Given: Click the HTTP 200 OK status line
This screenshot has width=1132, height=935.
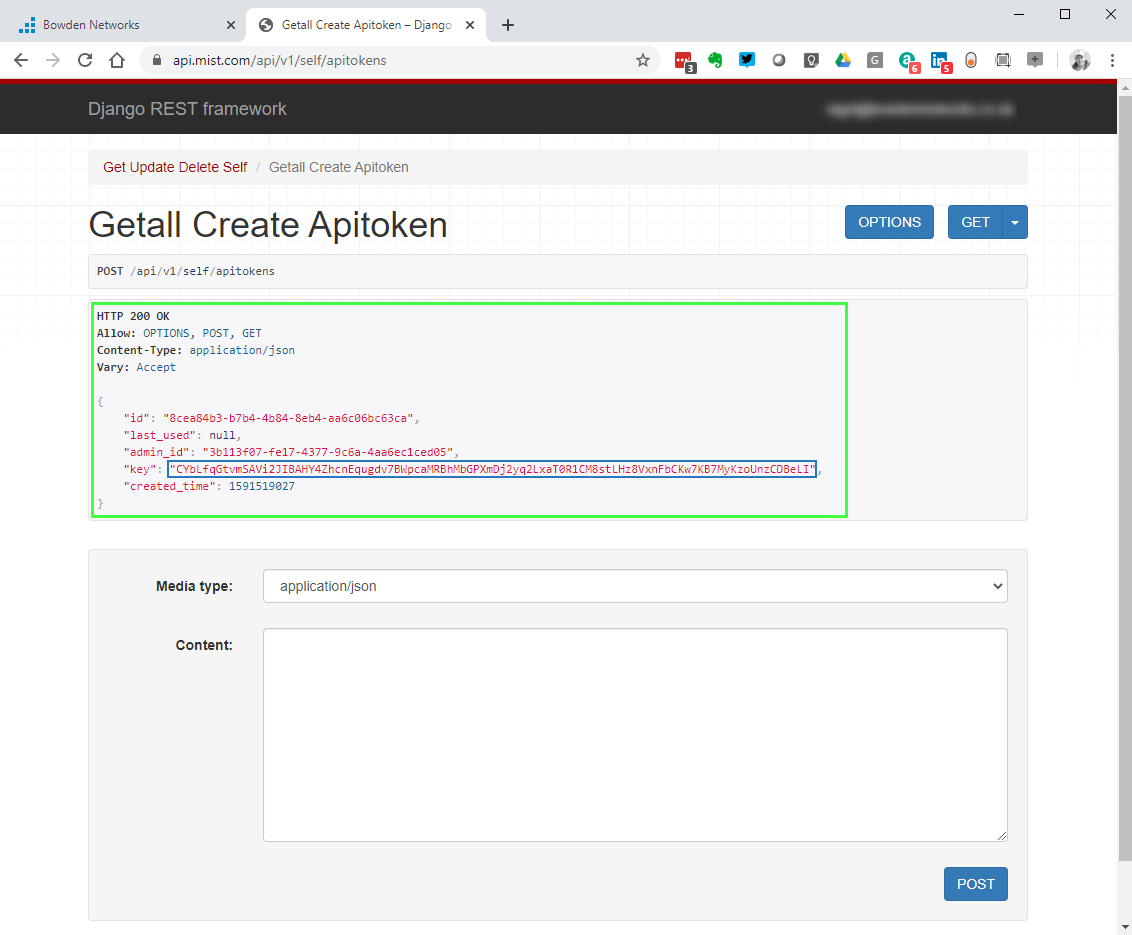Looking at the screenshot, I should (134, 316).
